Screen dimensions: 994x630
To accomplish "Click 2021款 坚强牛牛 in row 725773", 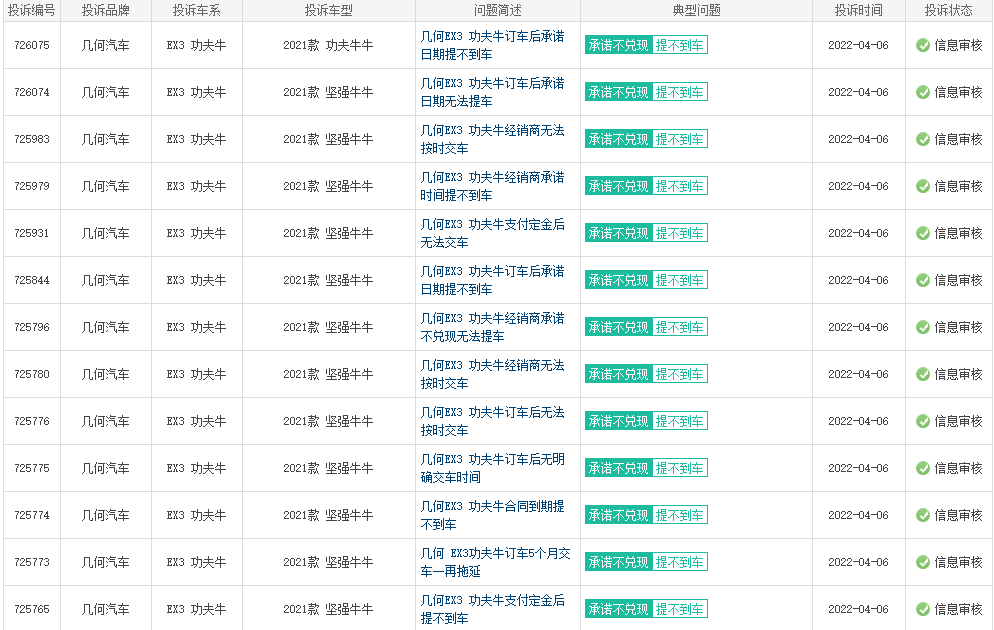I will [x=328, y=562].
